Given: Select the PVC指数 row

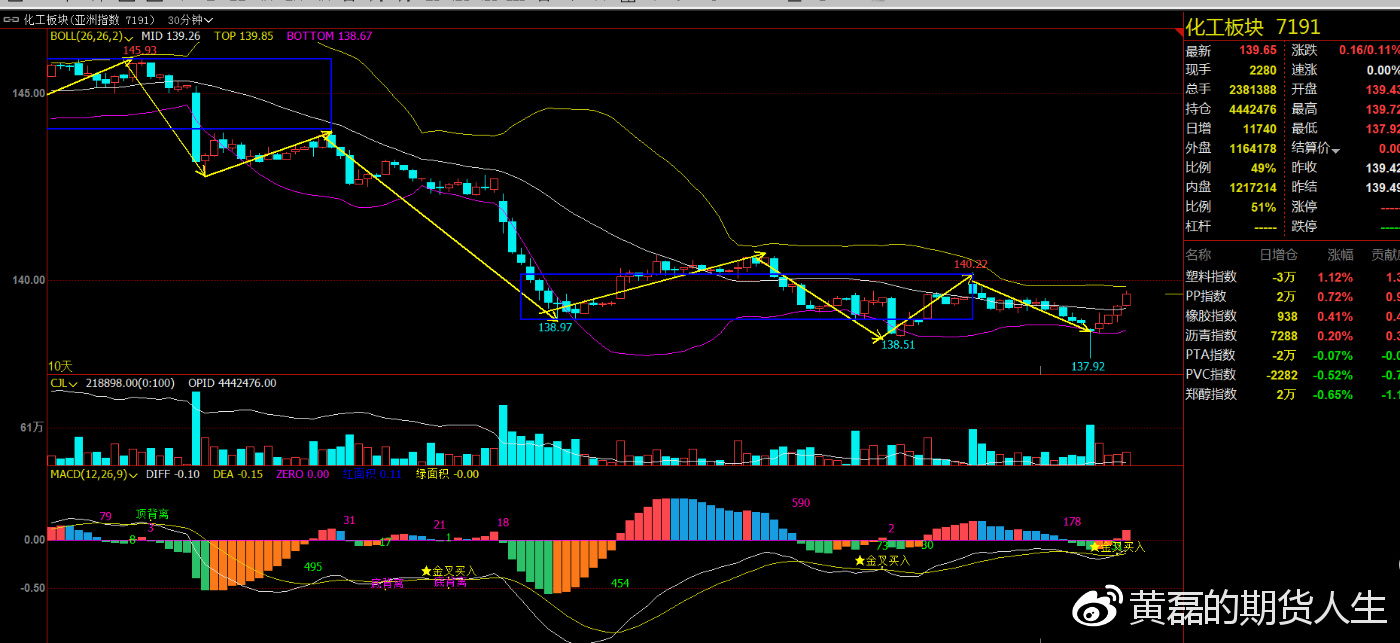Looking at the screenshot, I should (x=1292, y=375).
